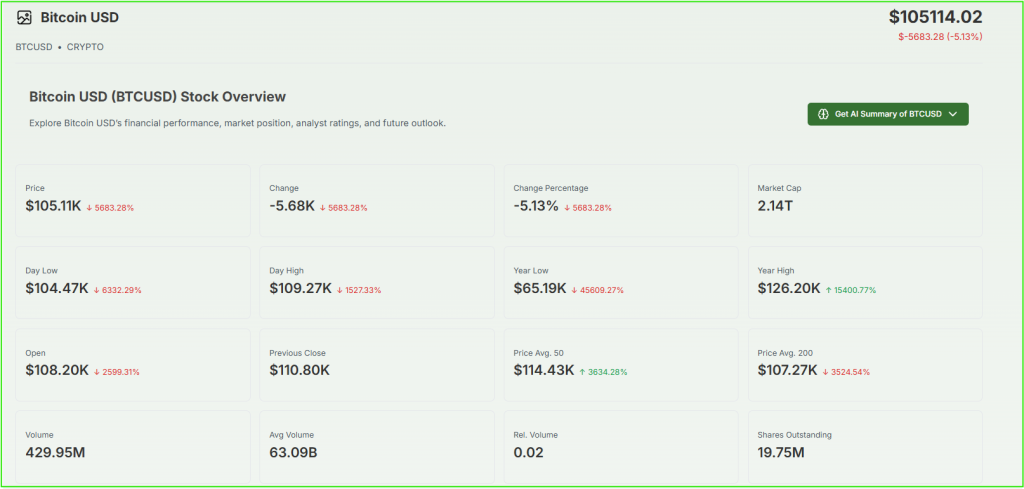Open the Volume 429.95M card

133,446
